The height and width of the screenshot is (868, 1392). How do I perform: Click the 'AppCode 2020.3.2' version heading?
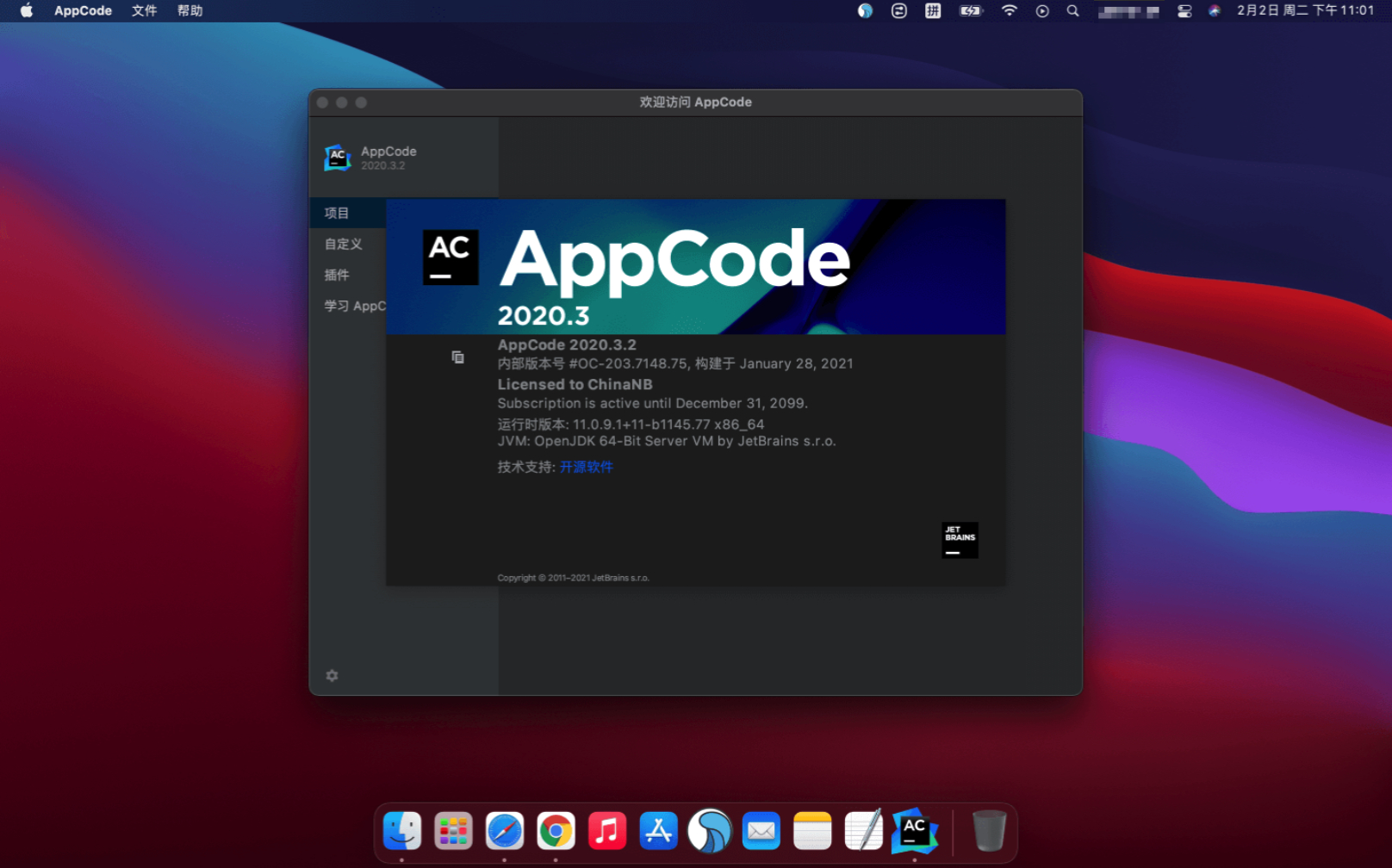click(567, 344)
